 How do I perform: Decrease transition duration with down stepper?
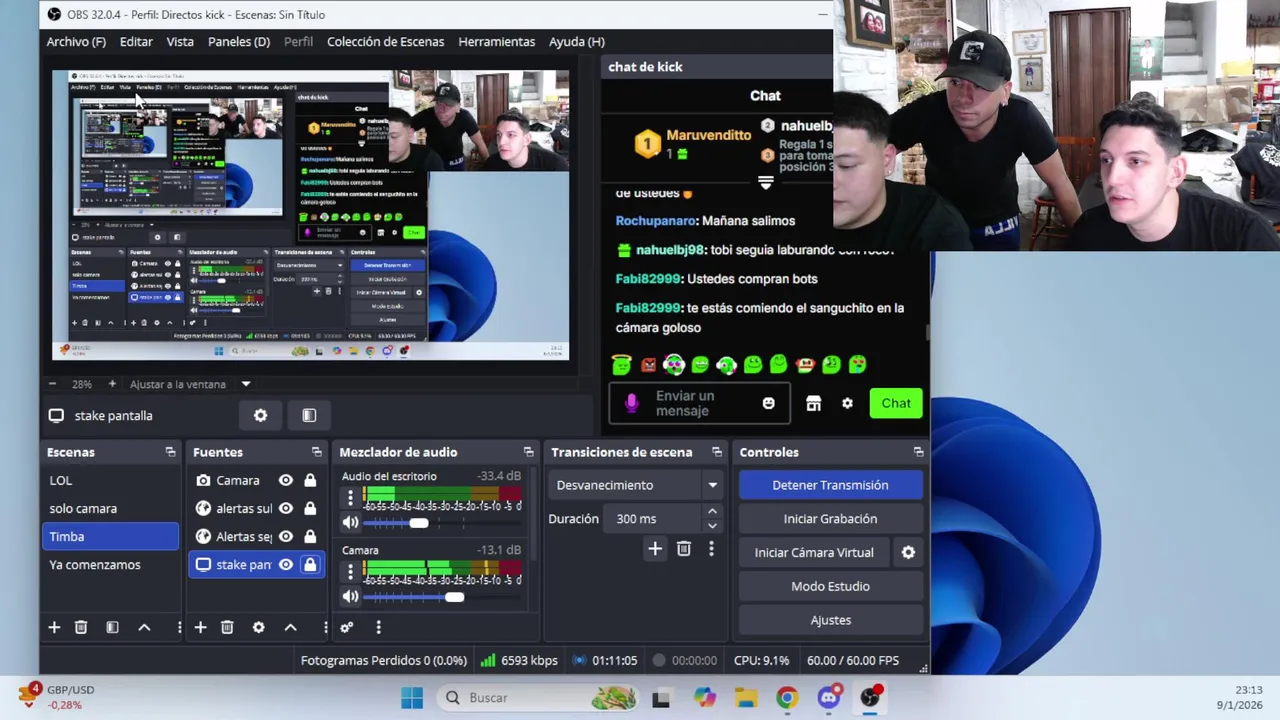(712, 525)
